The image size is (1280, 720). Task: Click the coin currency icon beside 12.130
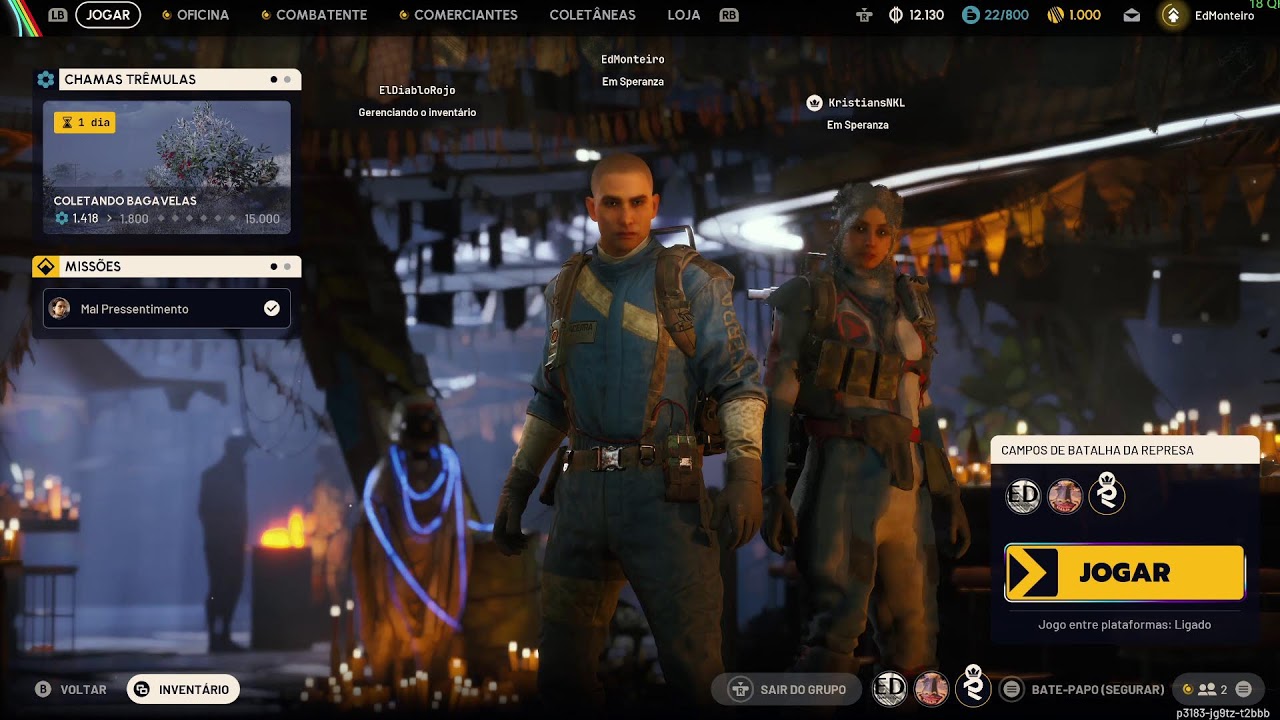click(896, 15)
